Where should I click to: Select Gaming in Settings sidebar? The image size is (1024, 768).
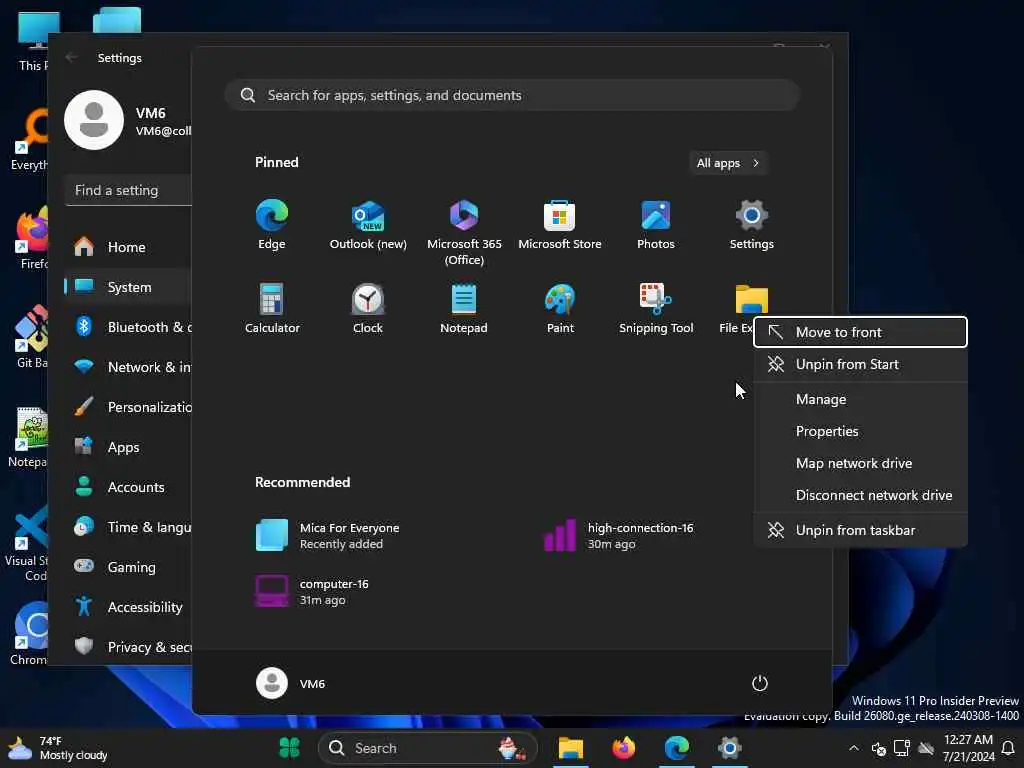pos(128,567)
